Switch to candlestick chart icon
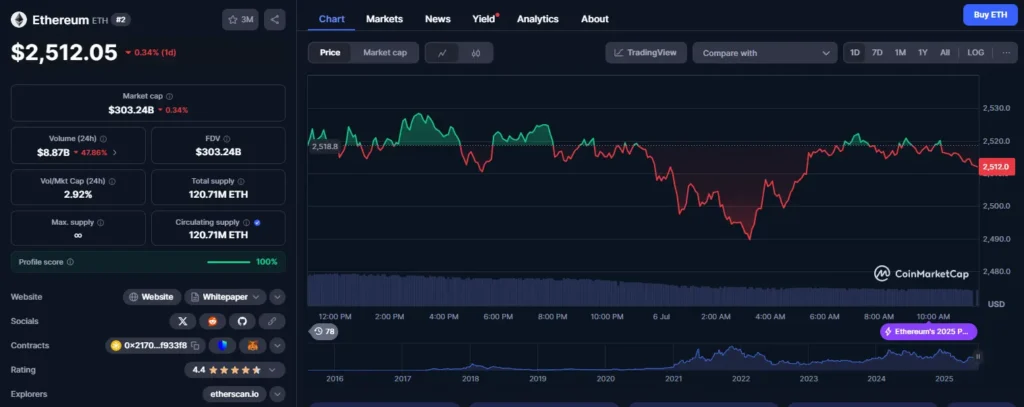 pyautogui.click(x=475, y=53)
